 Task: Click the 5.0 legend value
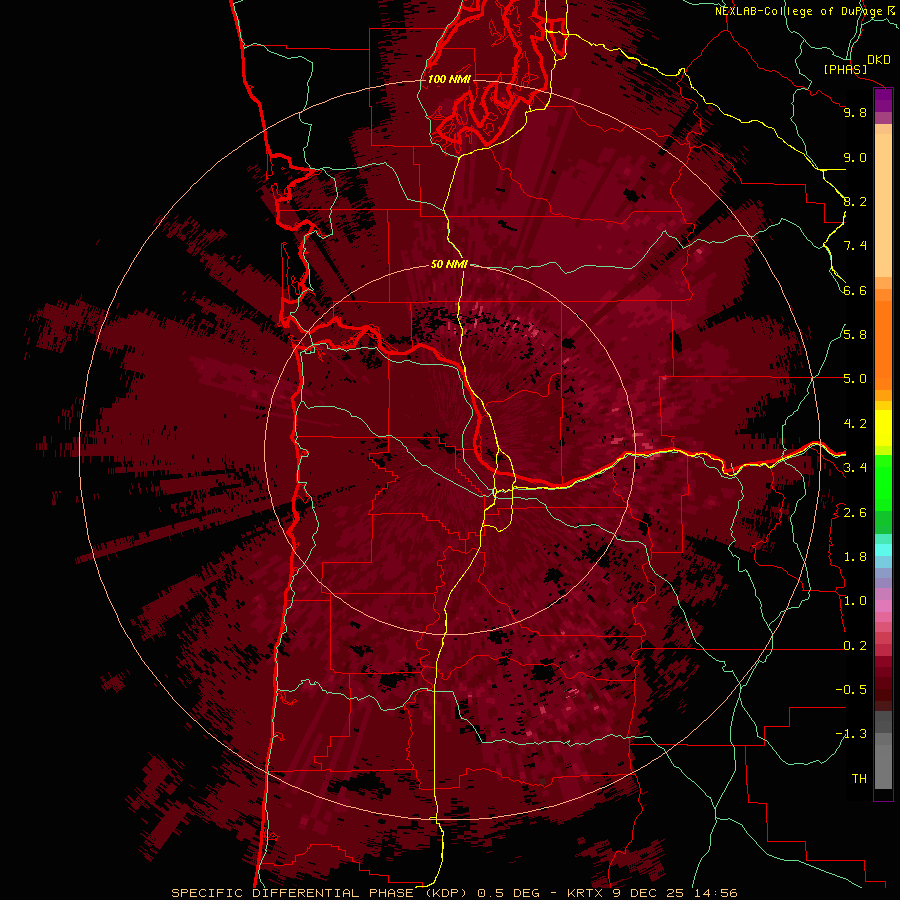tap(855, 379)
